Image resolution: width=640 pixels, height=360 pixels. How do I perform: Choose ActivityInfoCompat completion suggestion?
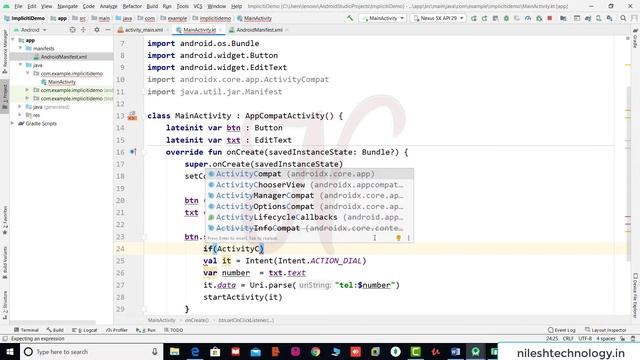coord(309,228)
